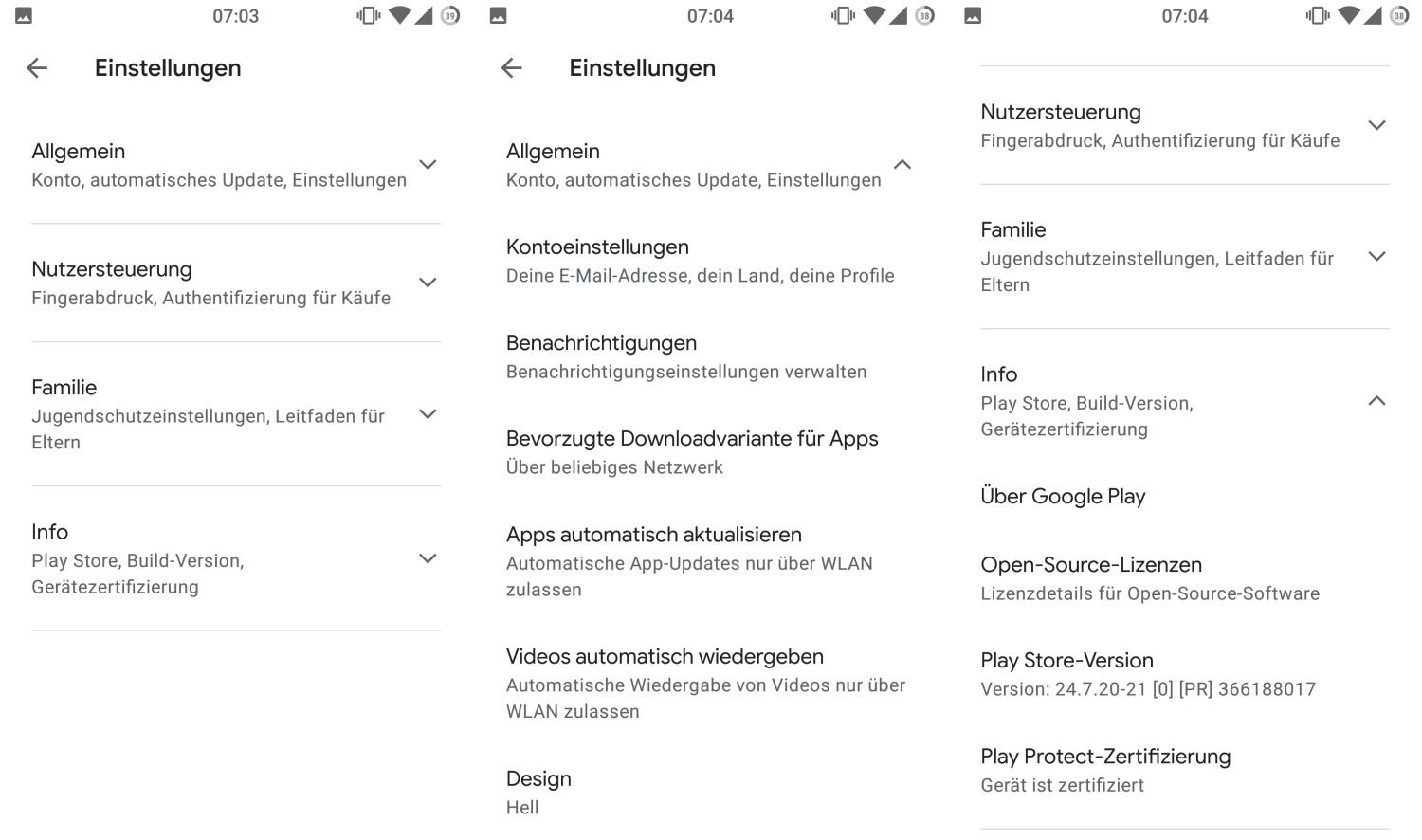Tap back arrow above the expanded Allgemein section

pyautogui.click(x=512, y=67)
